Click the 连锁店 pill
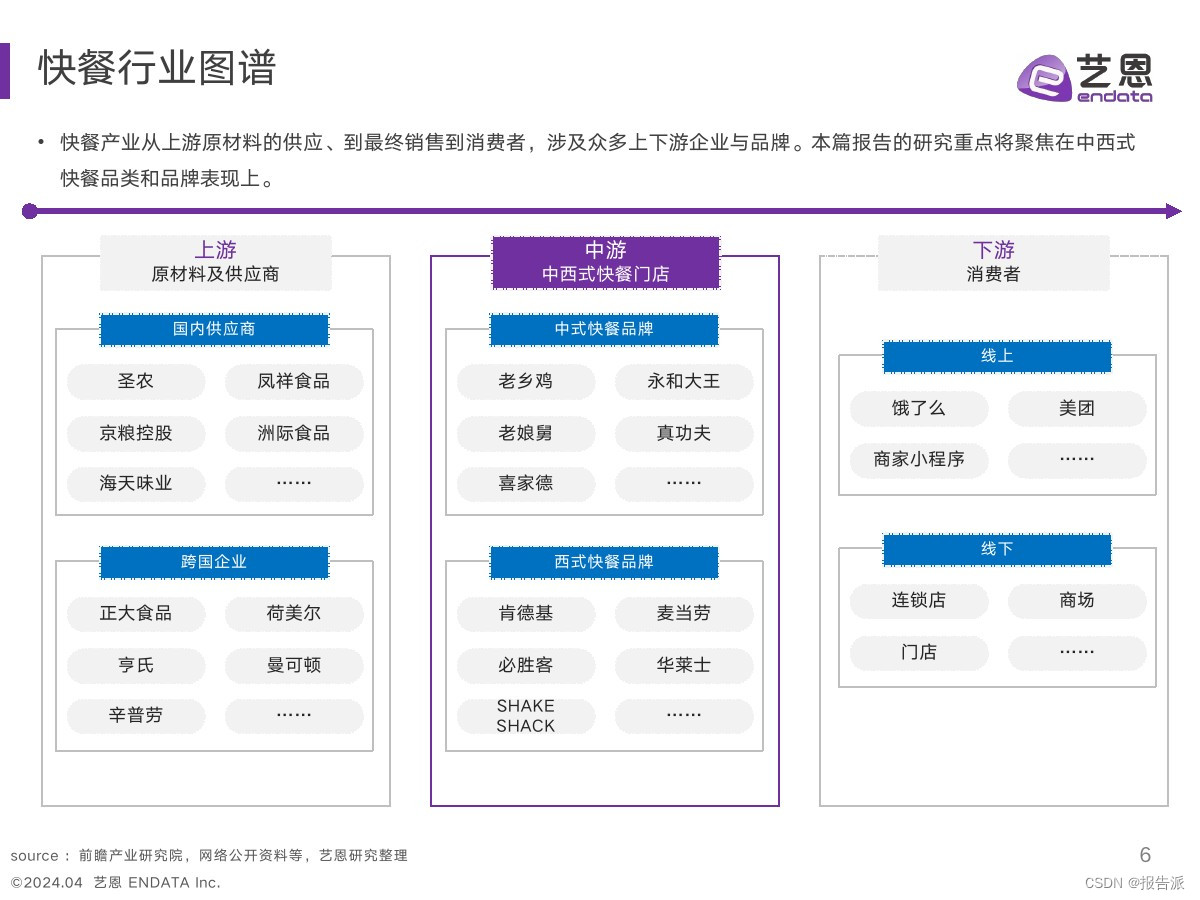Image resolution: width=1200 pixels, height=900 pixels. (x=919, y=601)
